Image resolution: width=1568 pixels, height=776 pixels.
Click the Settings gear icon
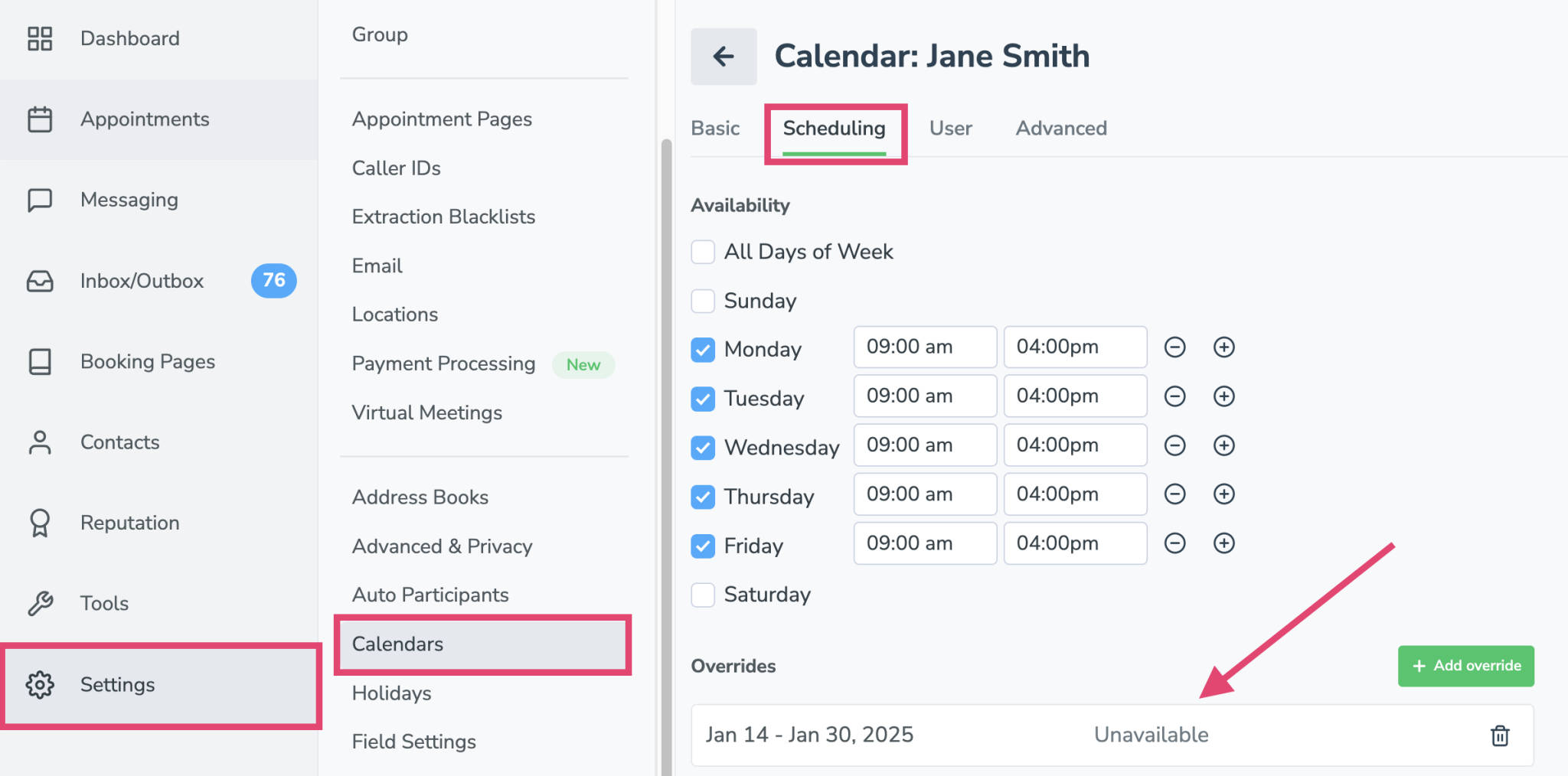[x=40, y=684]
